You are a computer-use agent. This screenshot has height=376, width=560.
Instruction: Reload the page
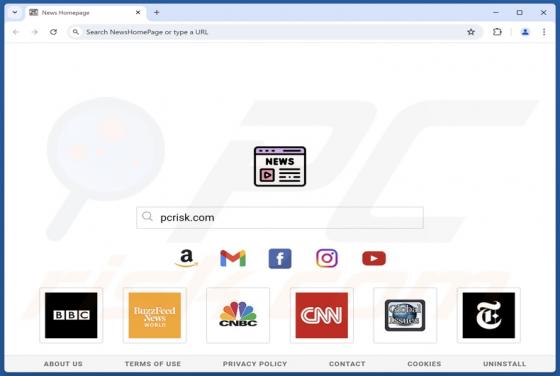[x=54, y=32]
